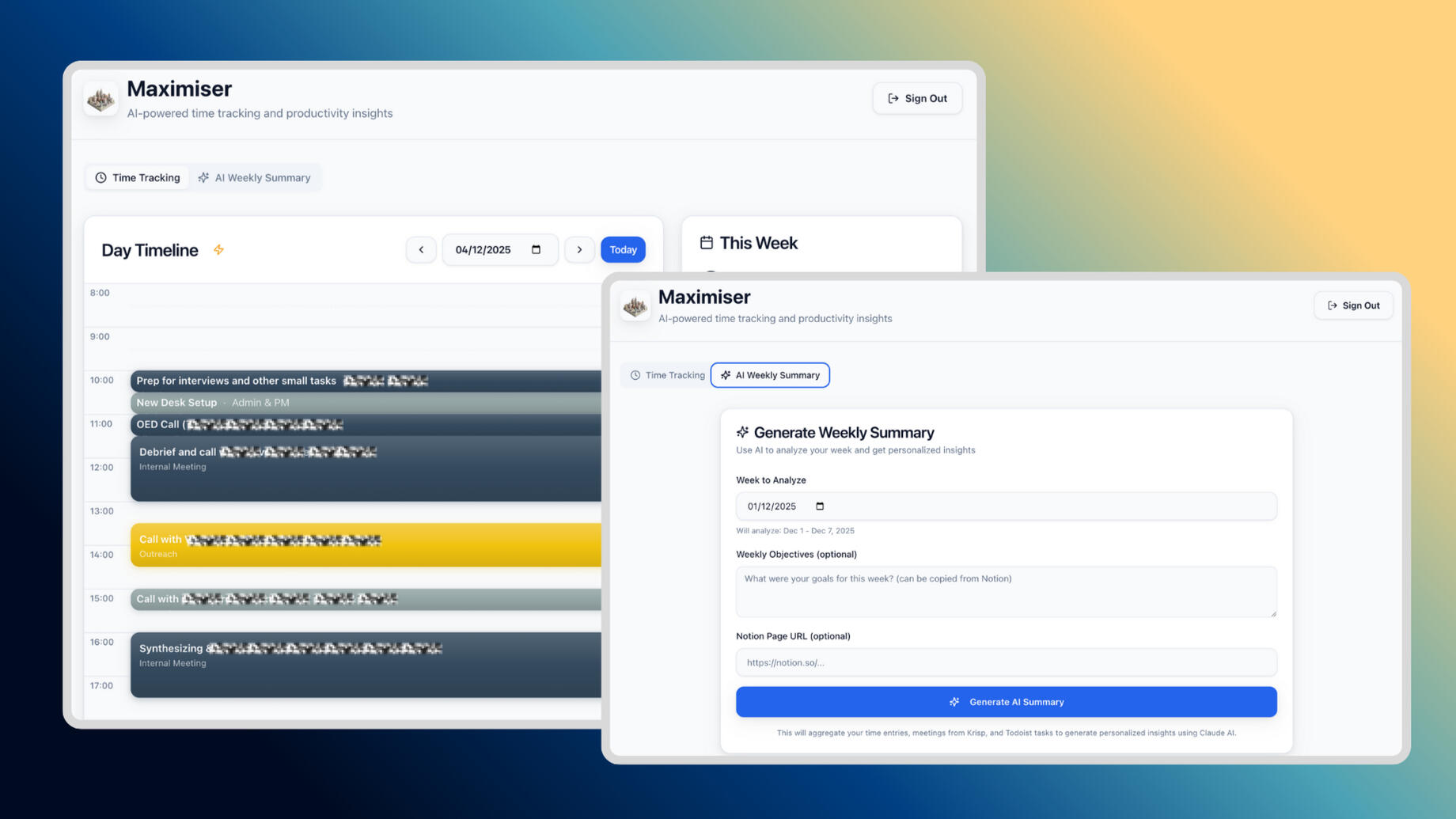Click the lightning bolt icon beside Day Timeline
Image resolution: width=1456 pixels, height=819 pixels.
[x=218, y=250]
